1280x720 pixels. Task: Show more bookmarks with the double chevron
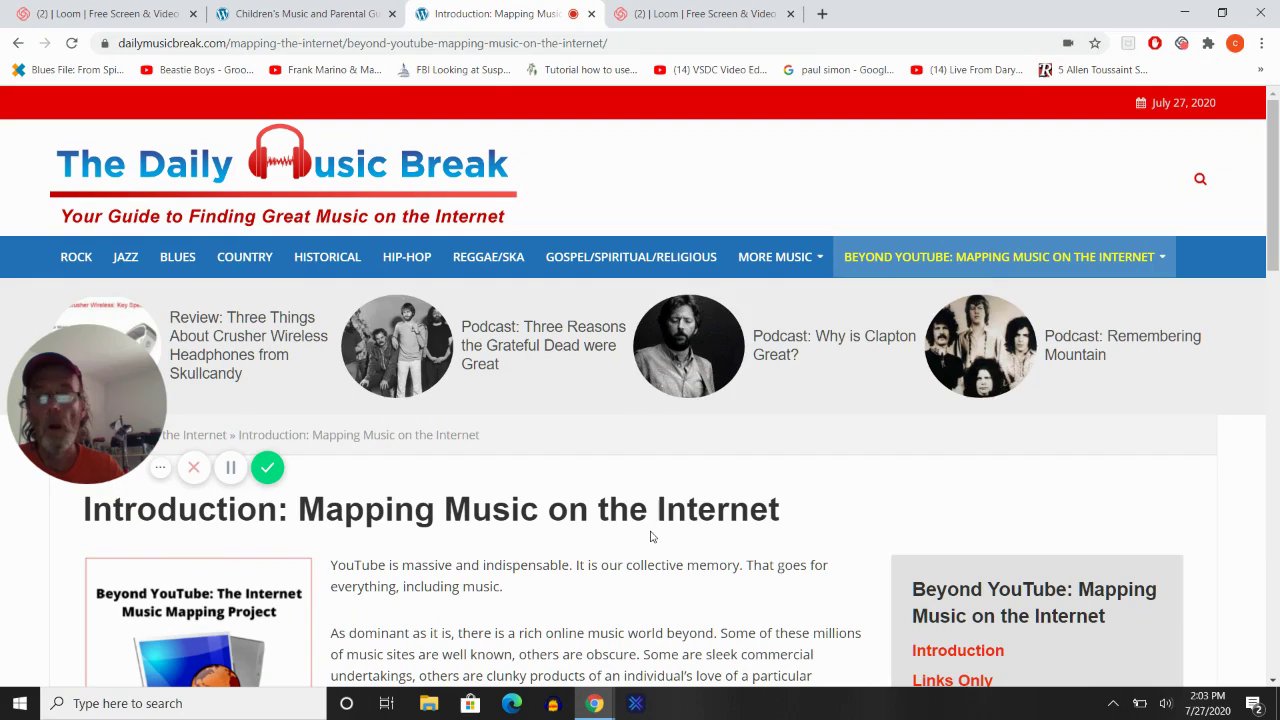pos(1260,70)
